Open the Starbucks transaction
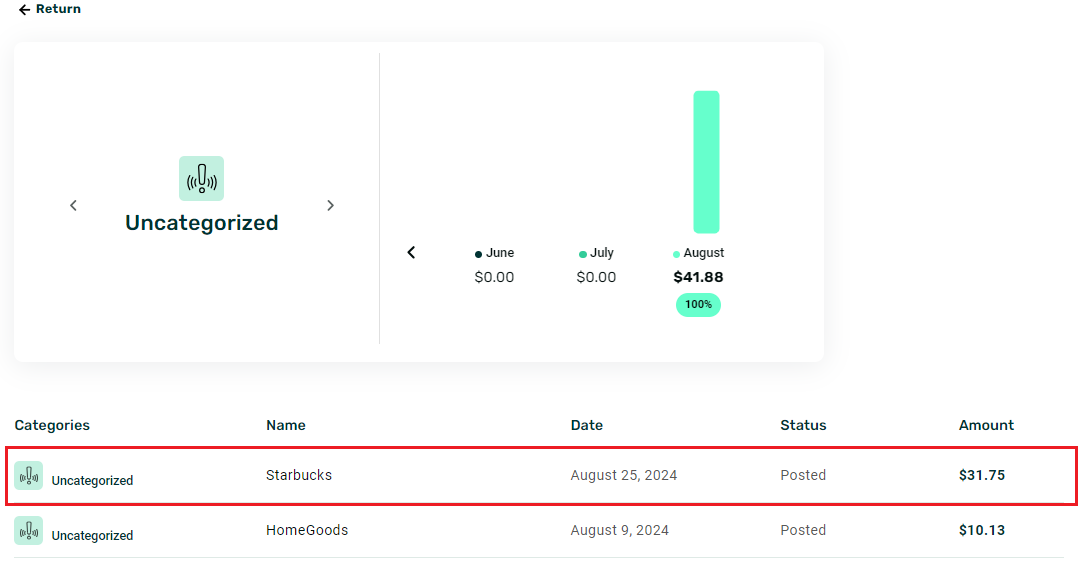The image size is (1083, 562). pyautogui.click(x=299, y=475)
